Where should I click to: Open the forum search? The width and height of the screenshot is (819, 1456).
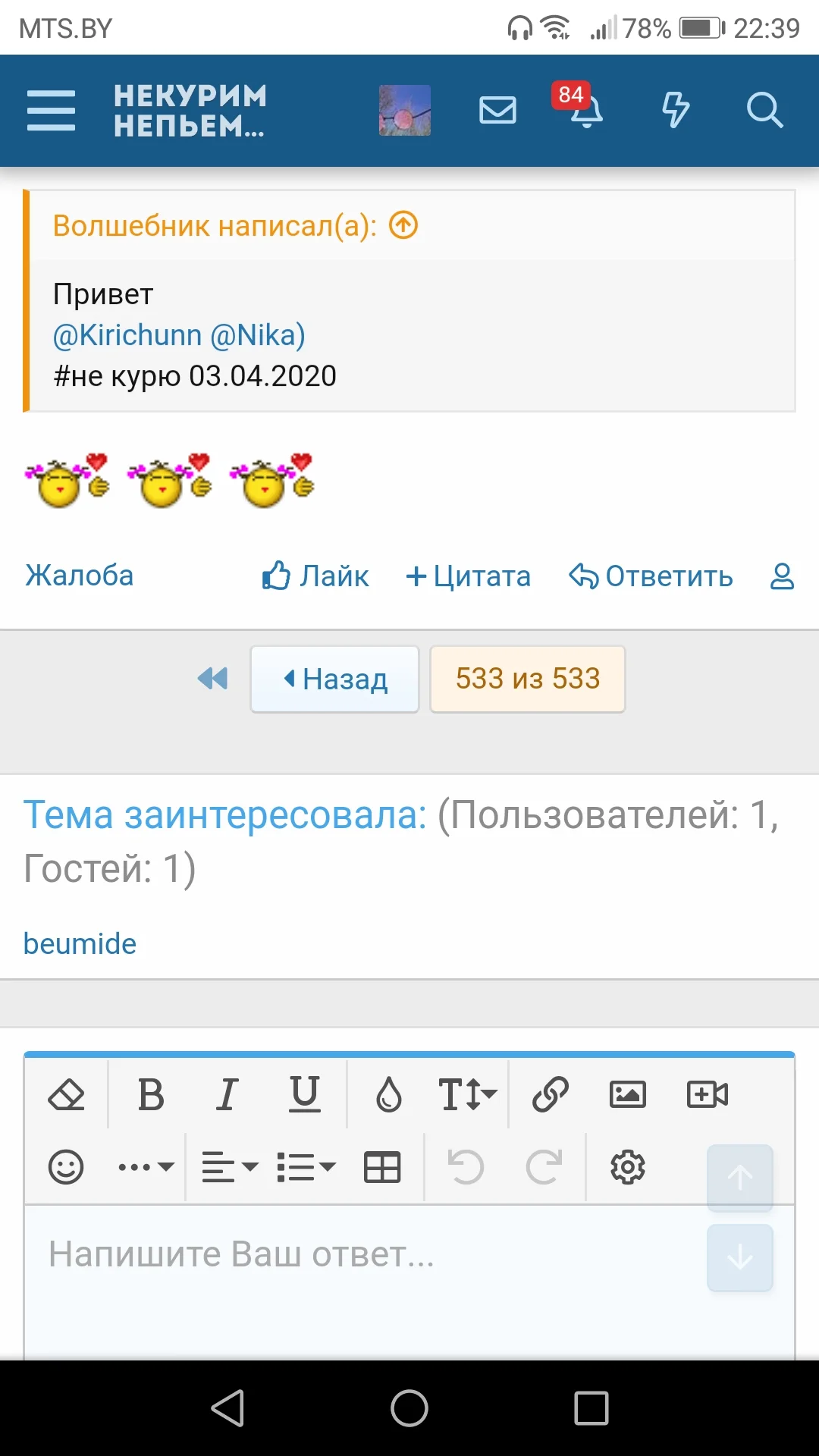coord(765,110)
